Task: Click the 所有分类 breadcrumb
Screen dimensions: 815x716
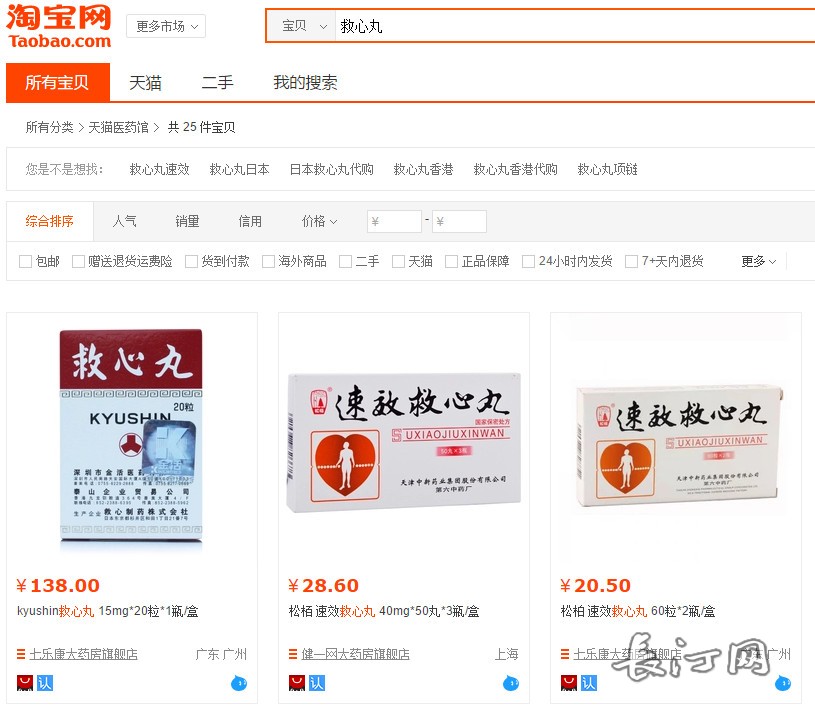Action: 50,127
